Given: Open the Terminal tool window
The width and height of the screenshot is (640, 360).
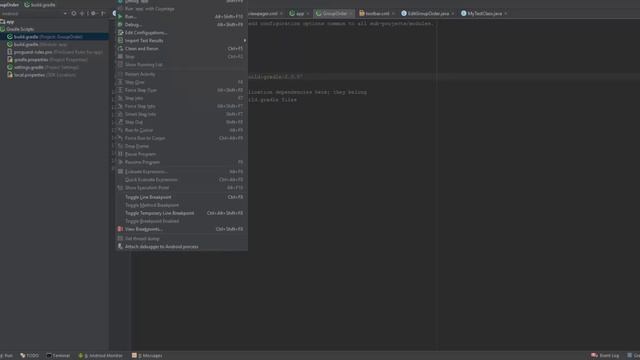Looking at the screenshot, I should coord(58,356).
